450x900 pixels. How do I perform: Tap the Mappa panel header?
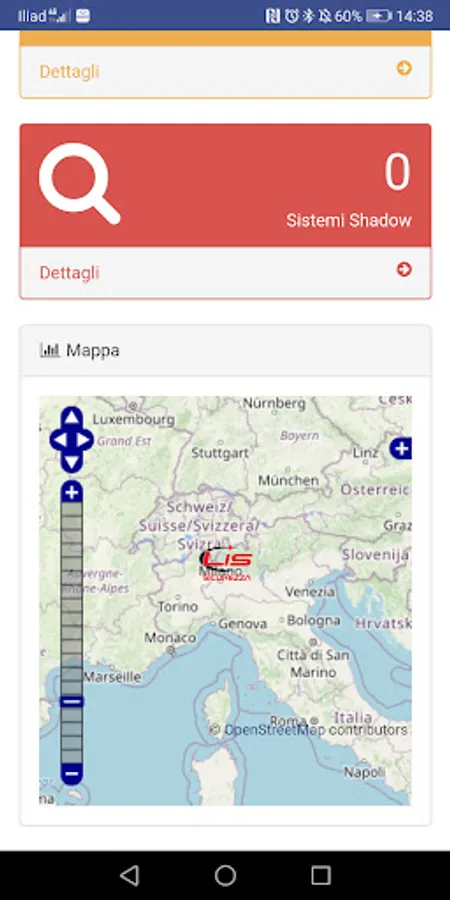pos(225,350)
